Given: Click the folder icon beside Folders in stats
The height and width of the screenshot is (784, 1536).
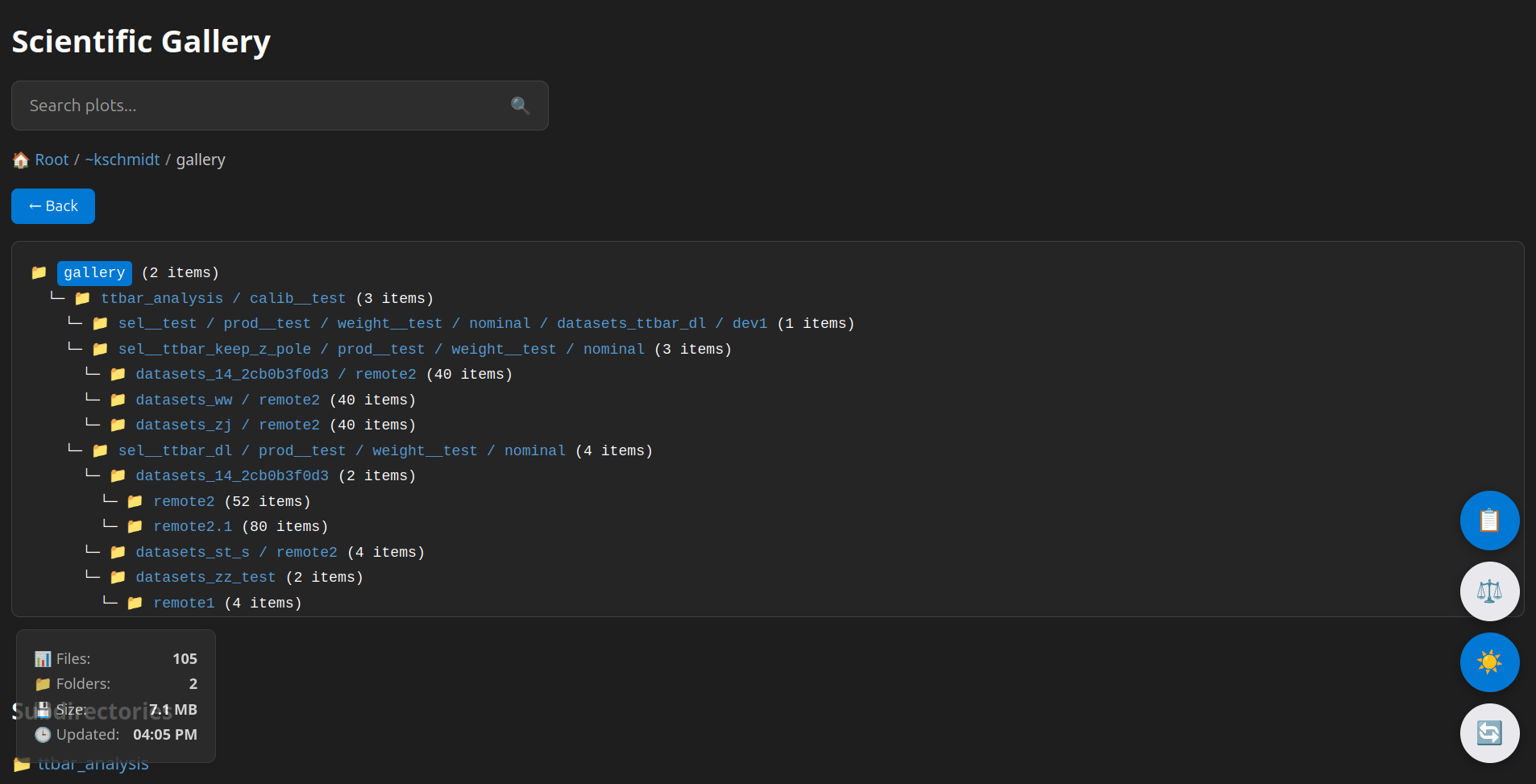Looking at the screenshot, I should point(43,684).
